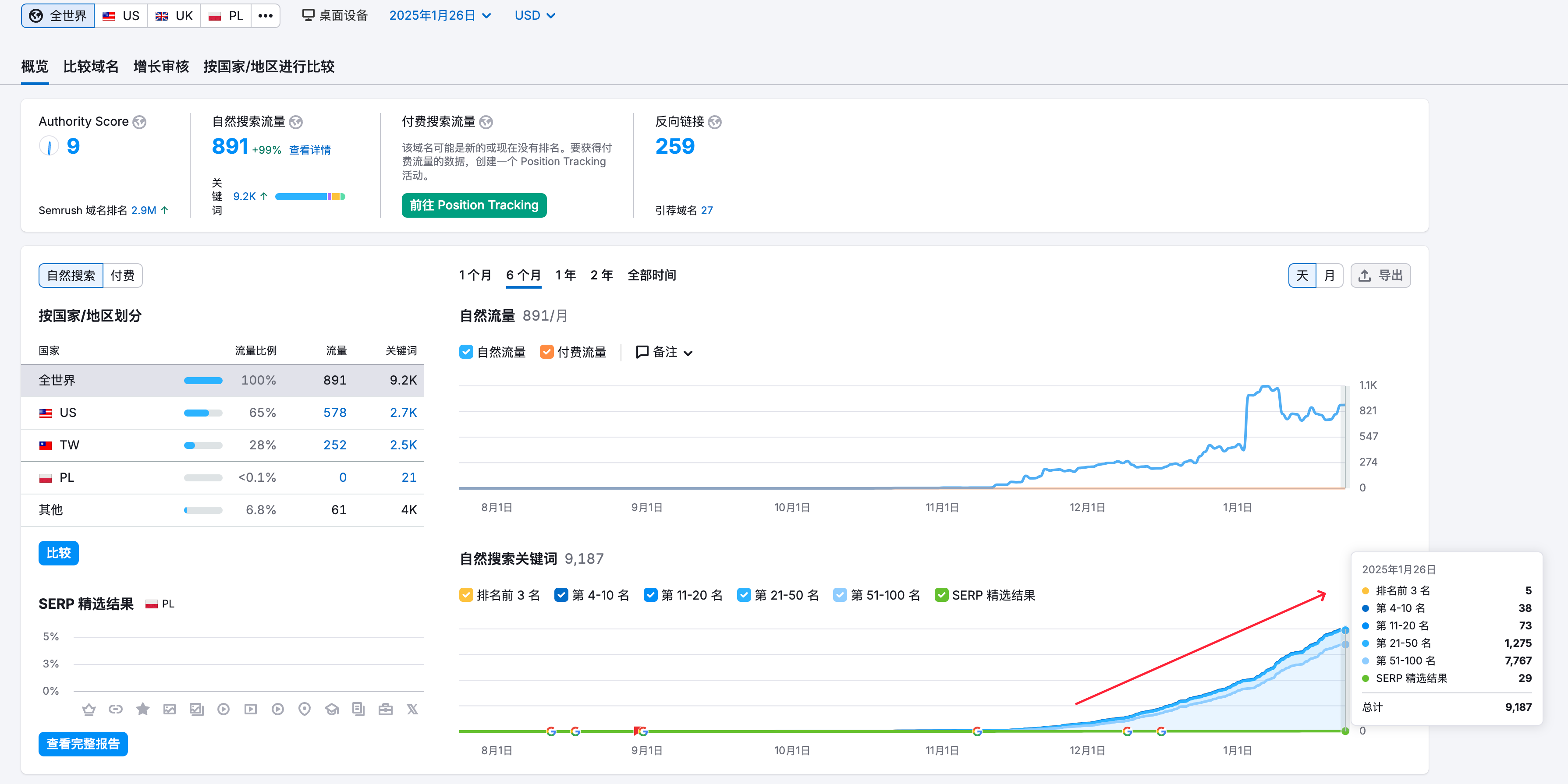Click the 导出 export button
The image size is (1568, 784).
tap(1380, 275)
